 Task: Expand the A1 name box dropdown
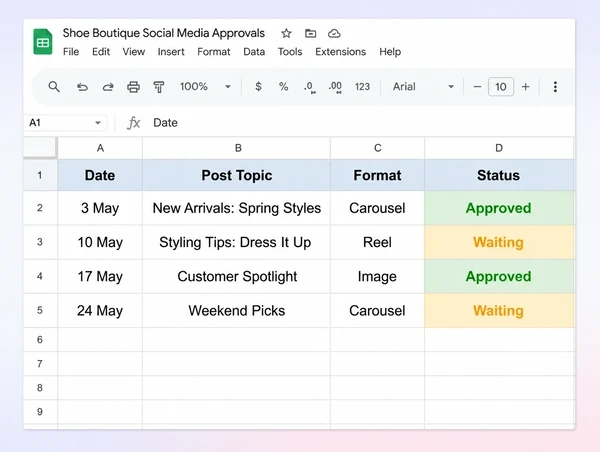(98, 123)
